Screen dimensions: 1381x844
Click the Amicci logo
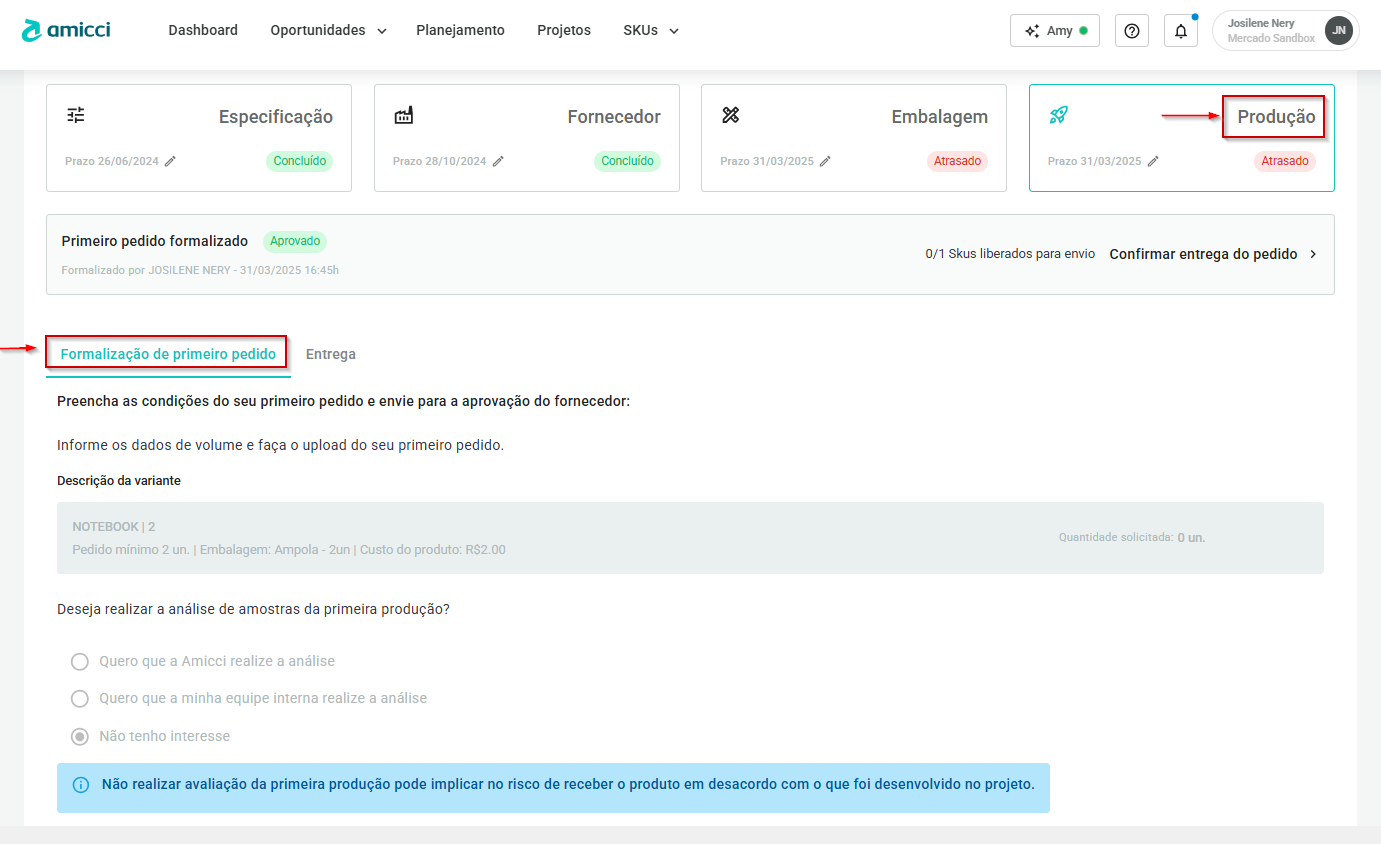[66, 30]
